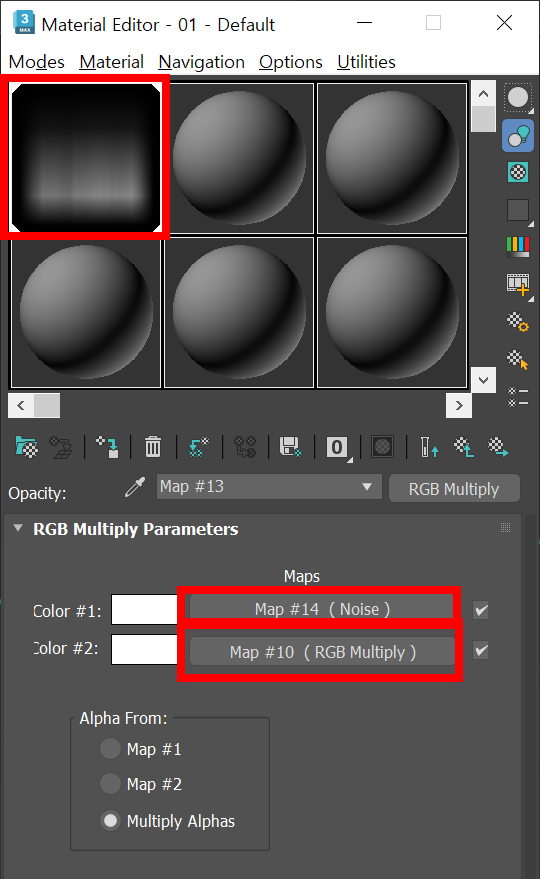This screenshot has width=540, height=879.
Task: Click the Make Unique icon
Action: pyautogui.click(x=245, y=447)
